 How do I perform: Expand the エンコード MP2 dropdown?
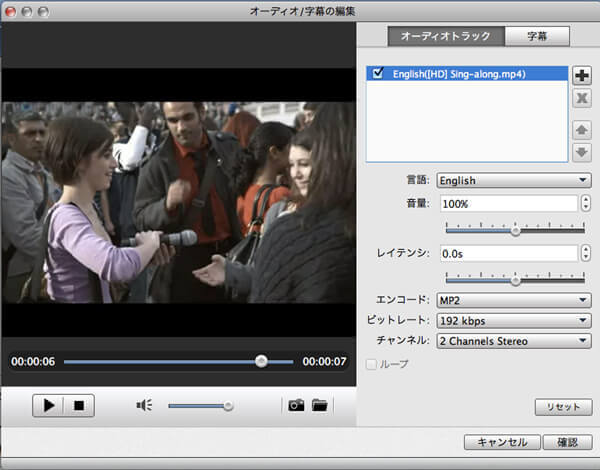coord(514,300)
